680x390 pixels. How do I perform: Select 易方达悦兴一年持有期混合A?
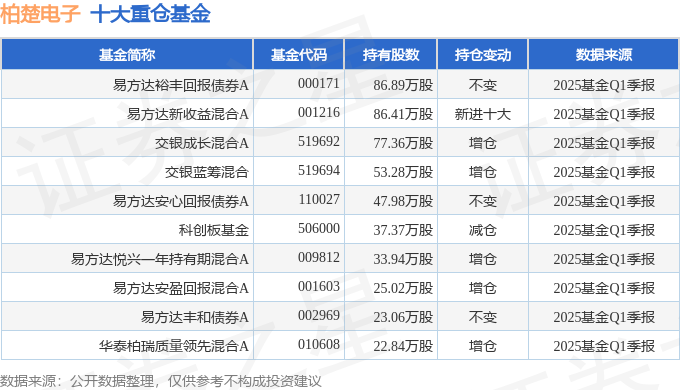(x=160, y=259)
